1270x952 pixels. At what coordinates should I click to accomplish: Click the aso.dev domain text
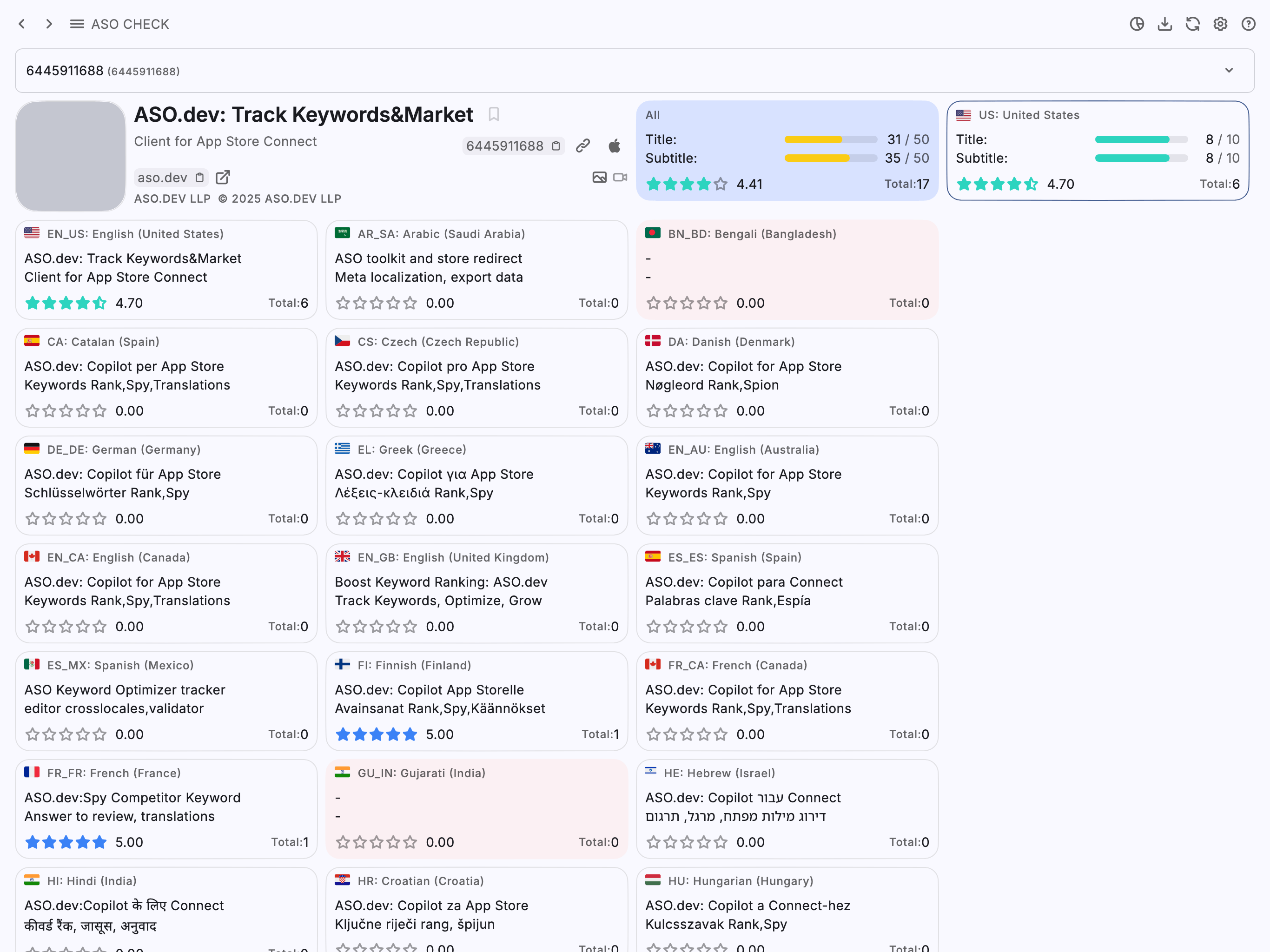pos(163,178)
